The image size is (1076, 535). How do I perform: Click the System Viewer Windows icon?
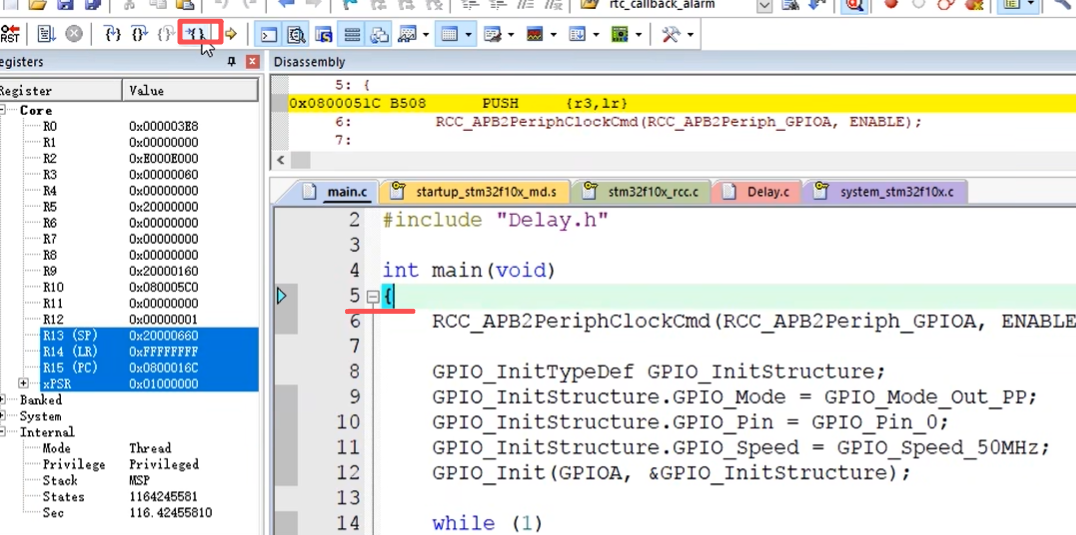pos(620,34)
